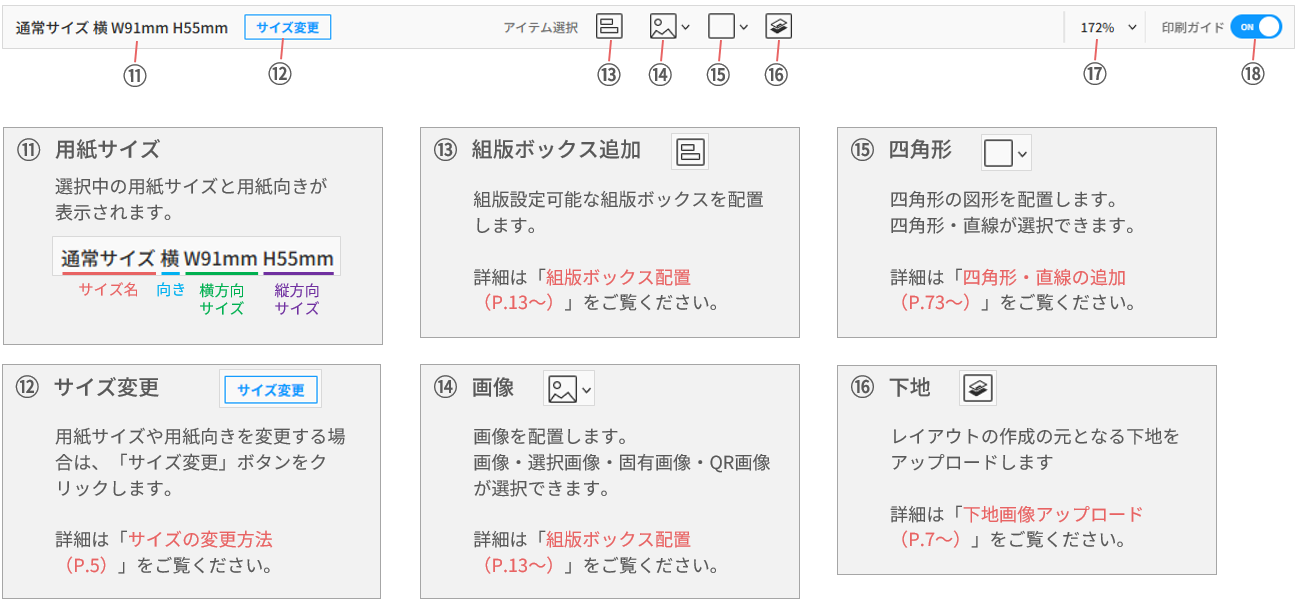1300x605 pixels.
Task: Click the background layer upload icon in toolbar
Action: pos(778,27)
